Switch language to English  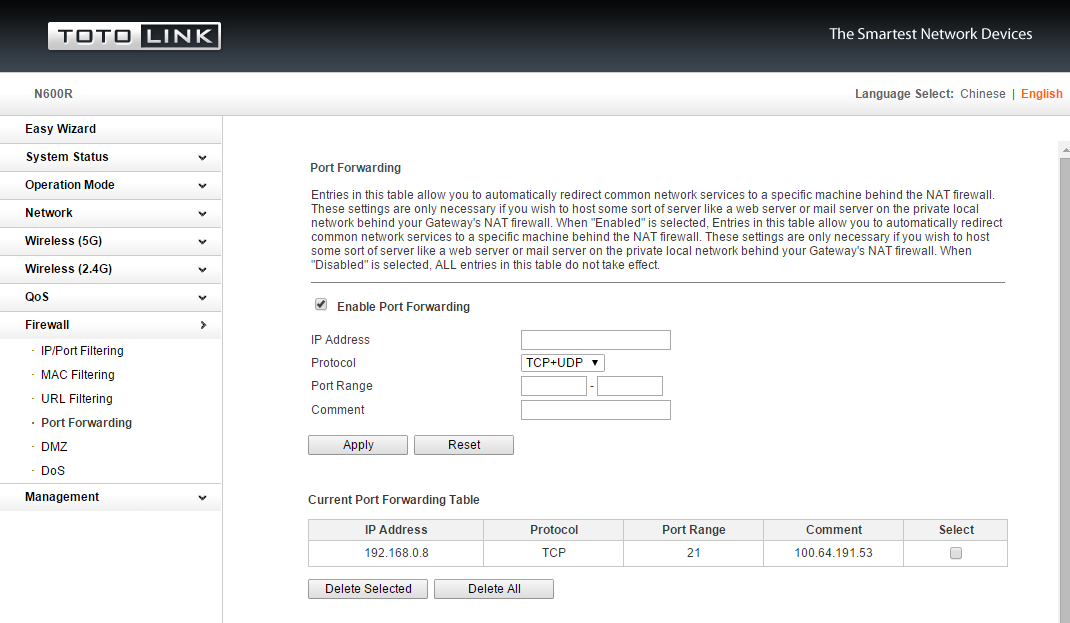tap(1041, 93)
